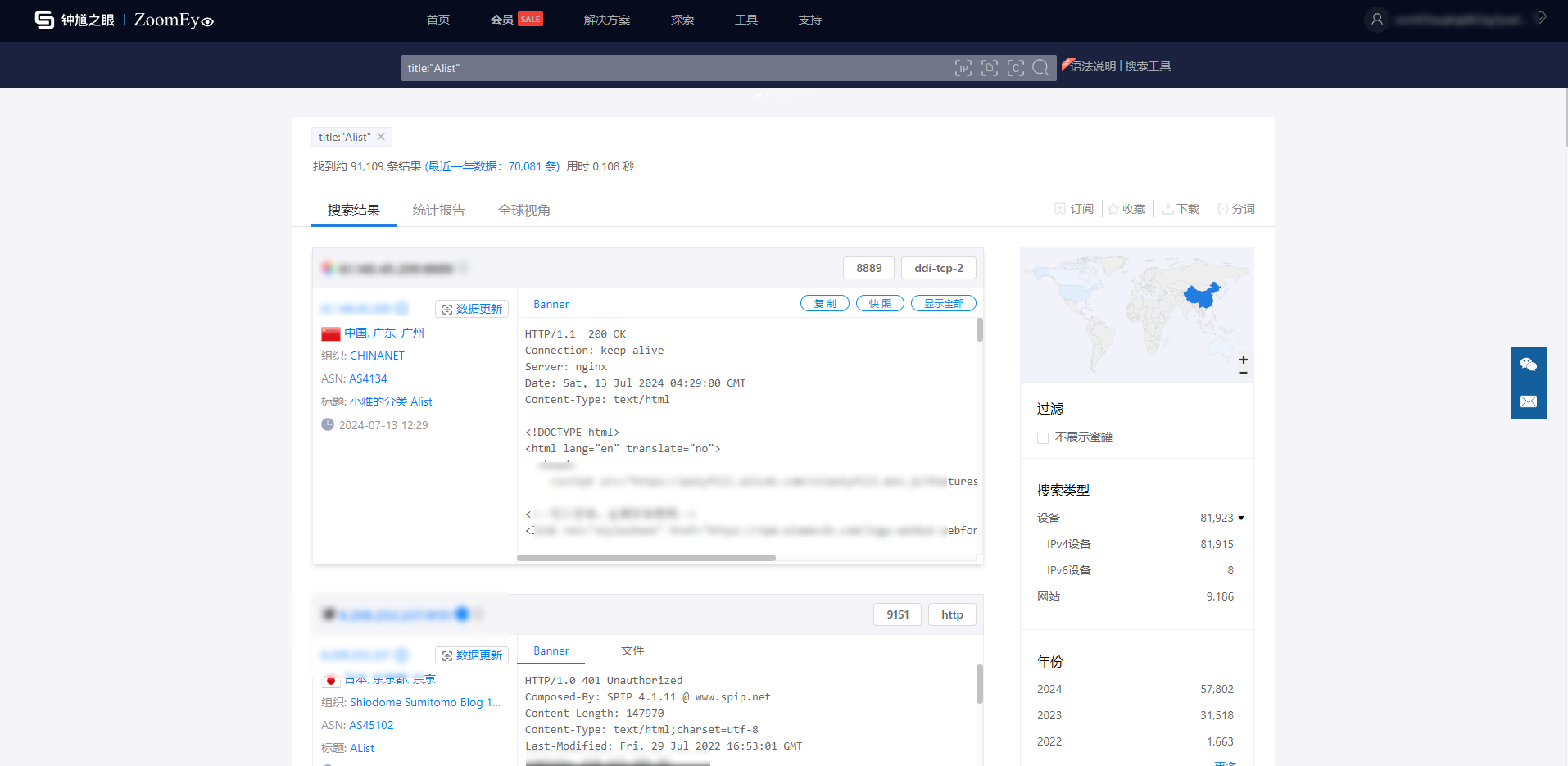Viewport: 1568px width, 766px height.
Task: Click the 9151 port tag
Action: (898, 614)
